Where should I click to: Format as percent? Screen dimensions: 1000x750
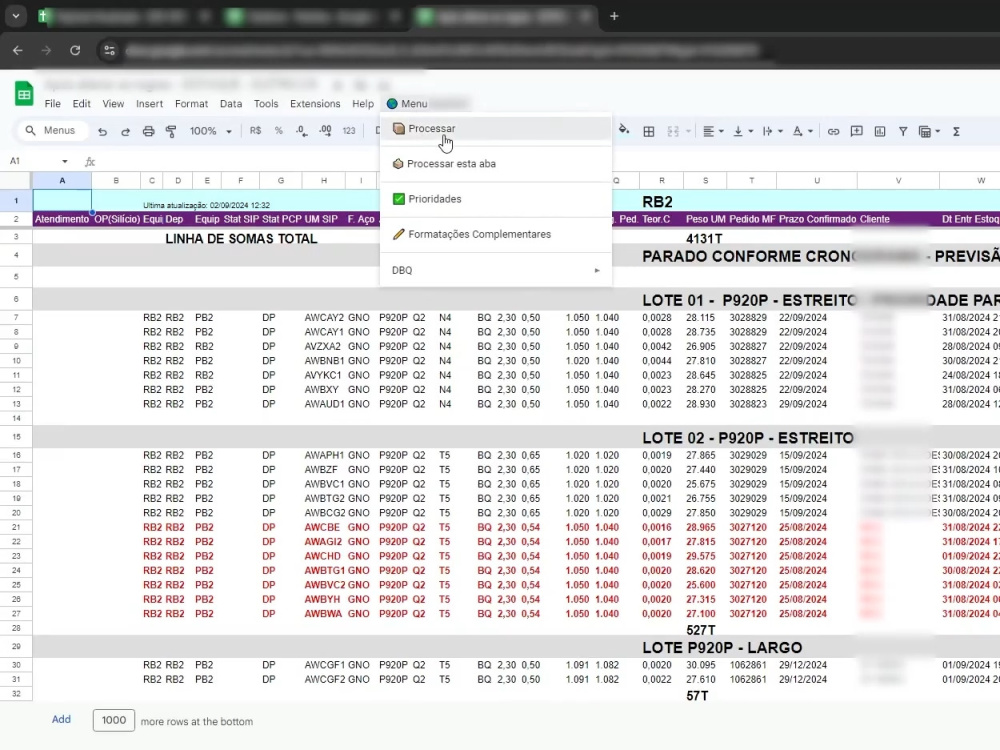click(279, 131)
